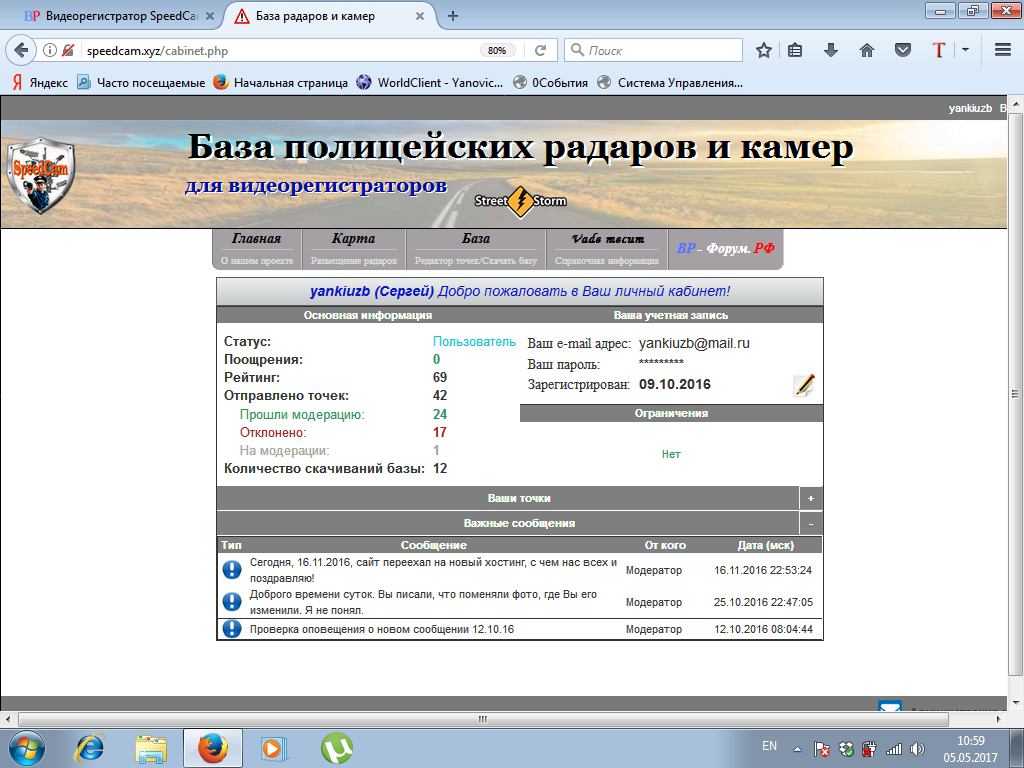Go to the browser home page

point(867,50)
